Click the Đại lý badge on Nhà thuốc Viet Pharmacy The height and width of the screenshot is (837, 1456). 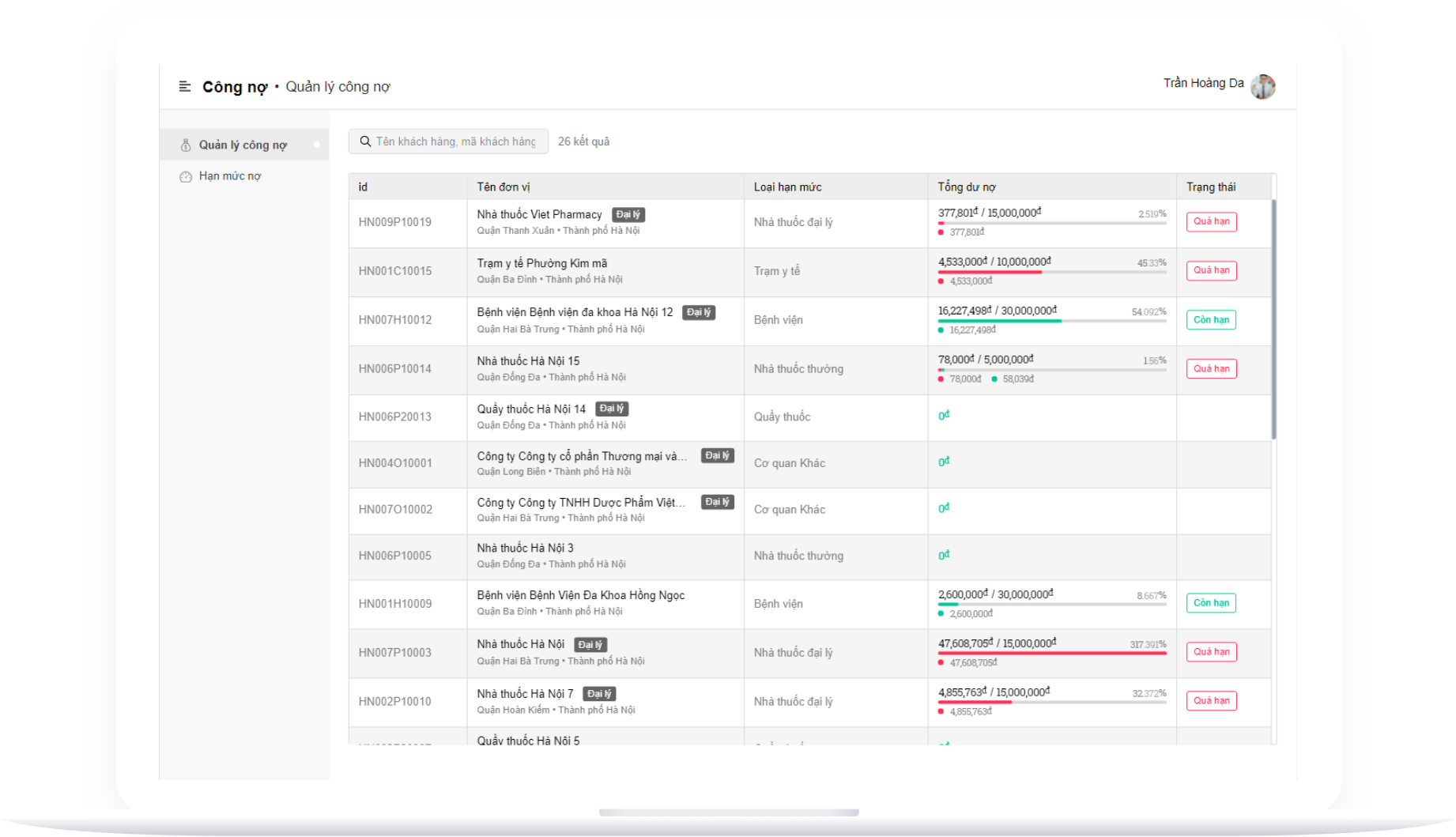point(628,215)
